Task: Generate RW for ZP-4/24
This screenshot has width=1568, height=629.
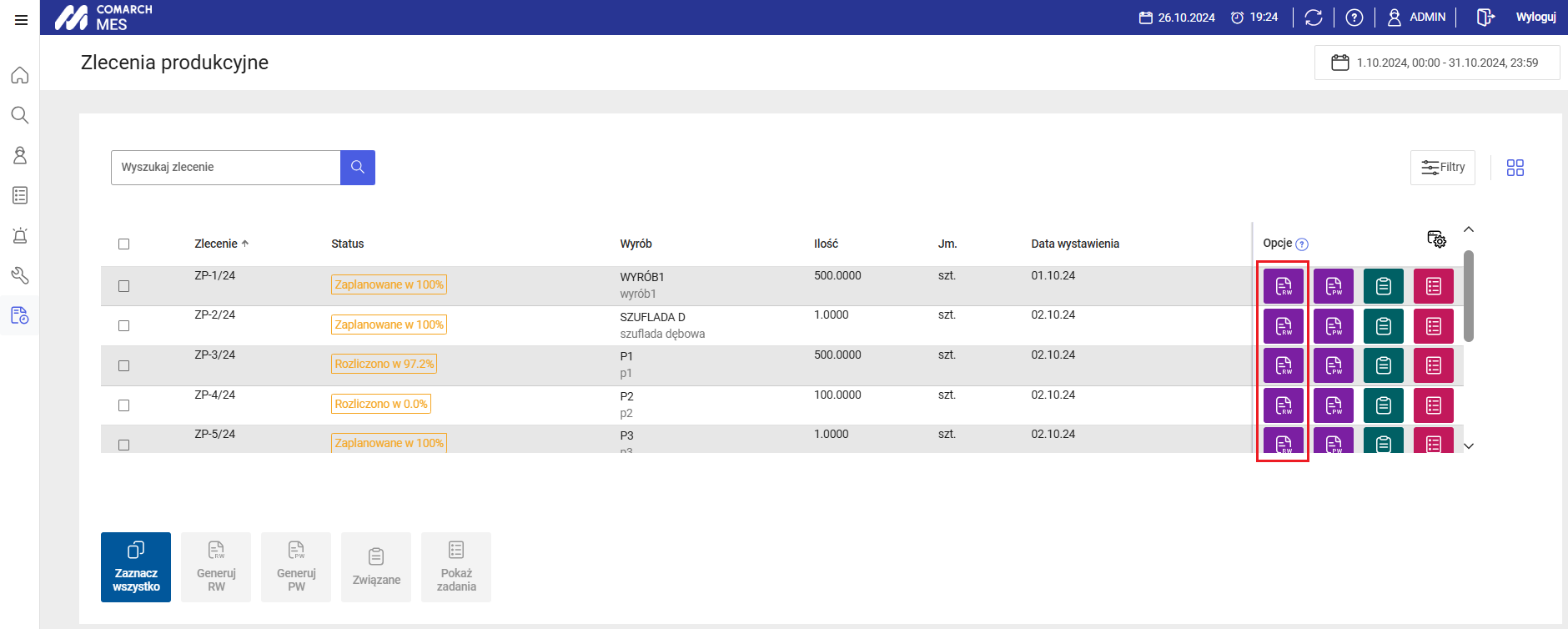Action: [1284, 405]
